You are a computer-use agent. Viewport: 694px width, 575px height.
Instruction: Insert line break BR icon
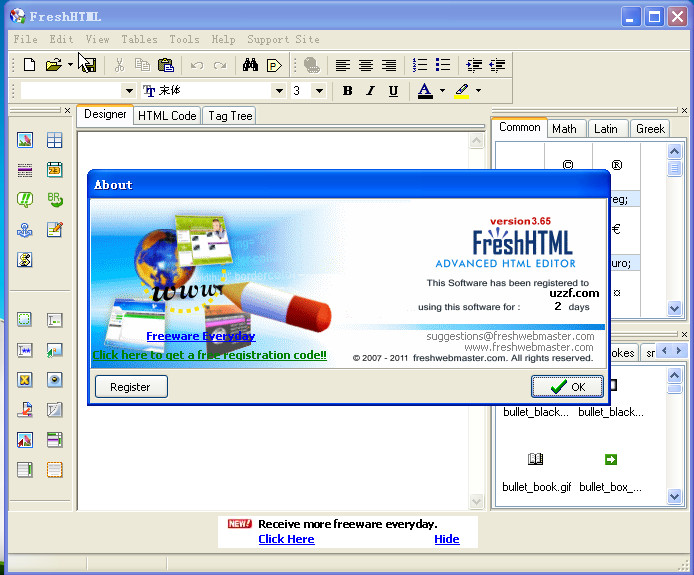pos(55,200)
